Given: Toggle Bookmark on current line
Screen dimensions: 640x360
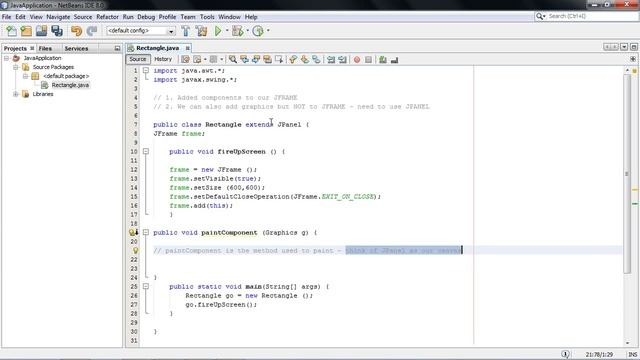Looking at the screenshot, I should 316,60.
